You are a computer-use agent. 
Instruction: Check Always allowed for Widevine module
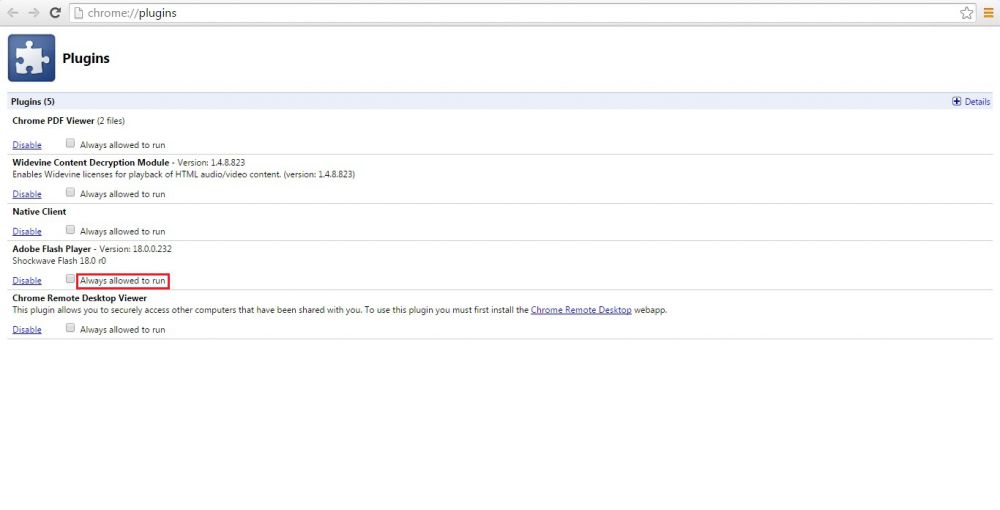coord(70,193)
